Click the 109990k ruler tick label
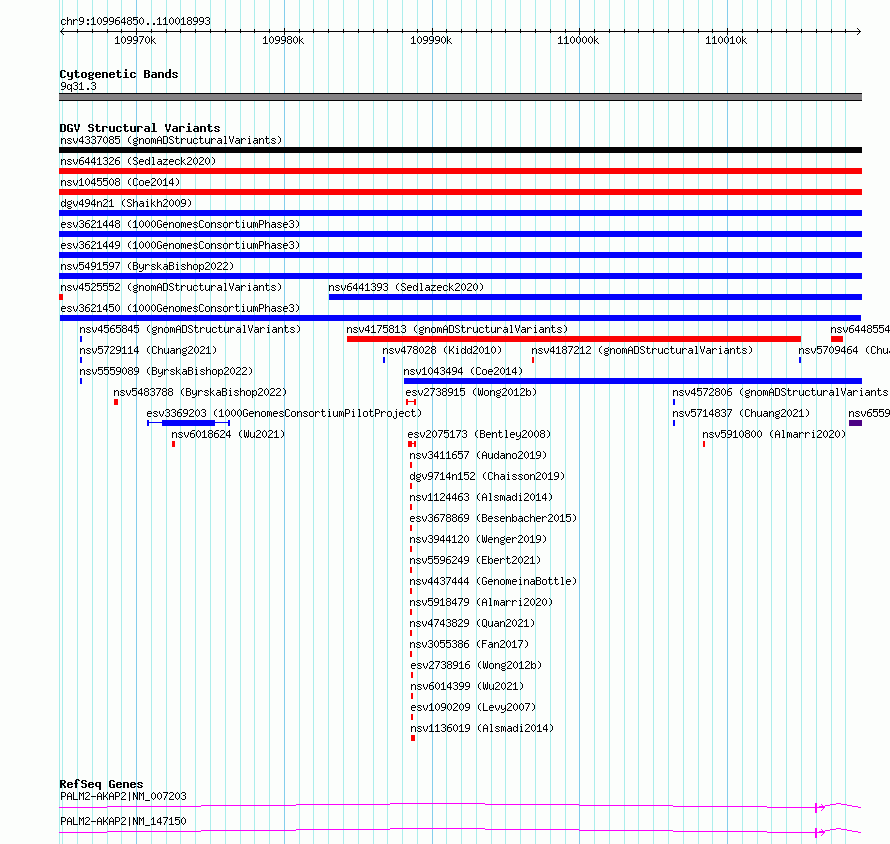This screenshot has width=890, height=844. click(x=431, y=40)
